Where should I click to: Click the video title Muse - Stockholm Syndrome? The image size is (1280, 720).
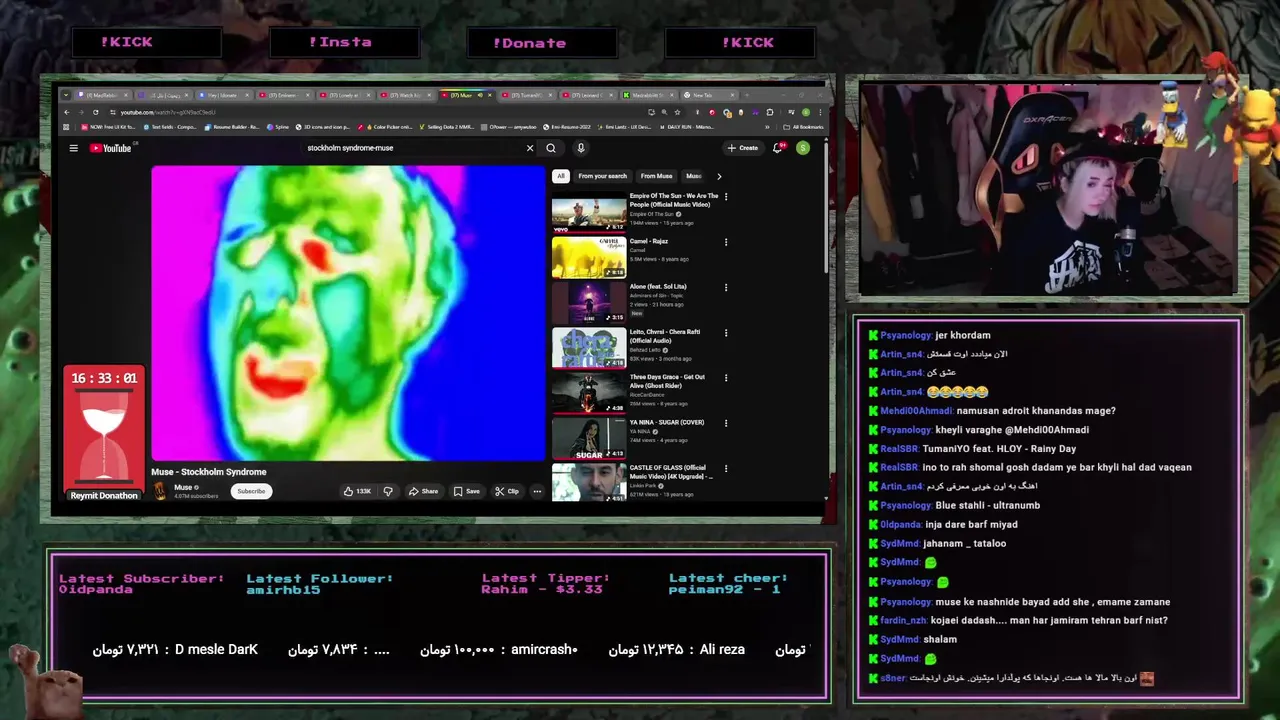pyautogui.click(x=209, y=472)
